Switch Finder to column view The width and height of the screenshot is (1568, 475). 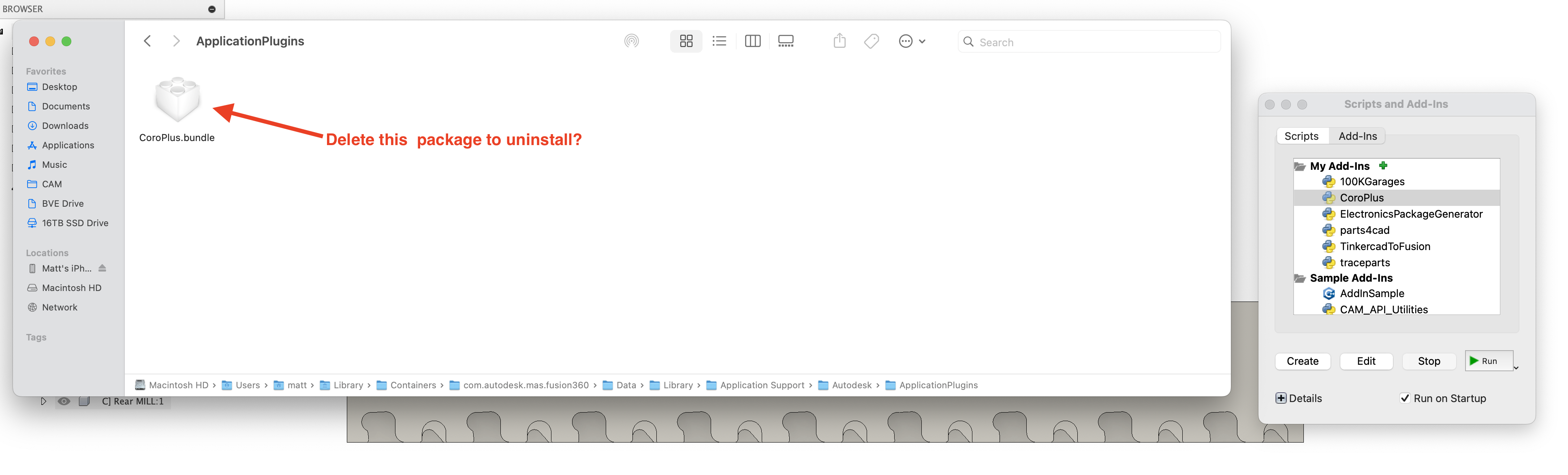click(x=752, y=41)
